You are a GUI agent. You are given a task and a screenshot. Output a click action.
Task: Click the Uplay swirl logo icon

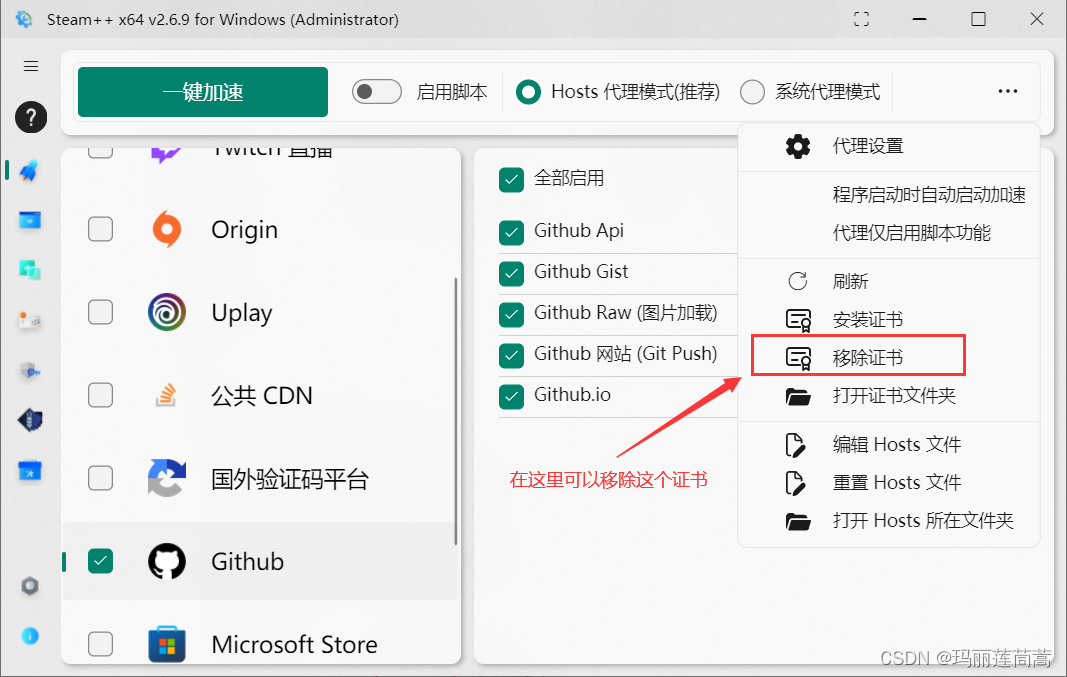click(x=167, y=312)
